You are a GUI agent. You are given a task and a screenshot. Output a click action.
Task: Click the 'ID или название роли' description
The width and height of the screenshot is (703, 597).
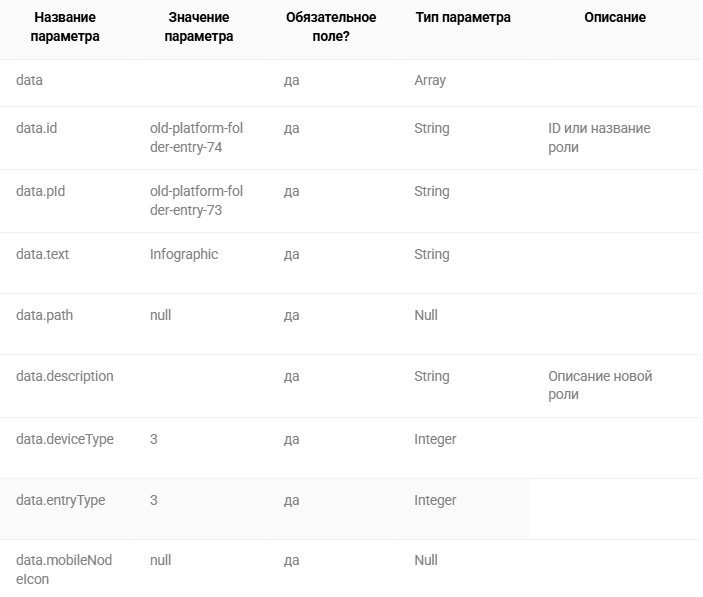point(599,138)
